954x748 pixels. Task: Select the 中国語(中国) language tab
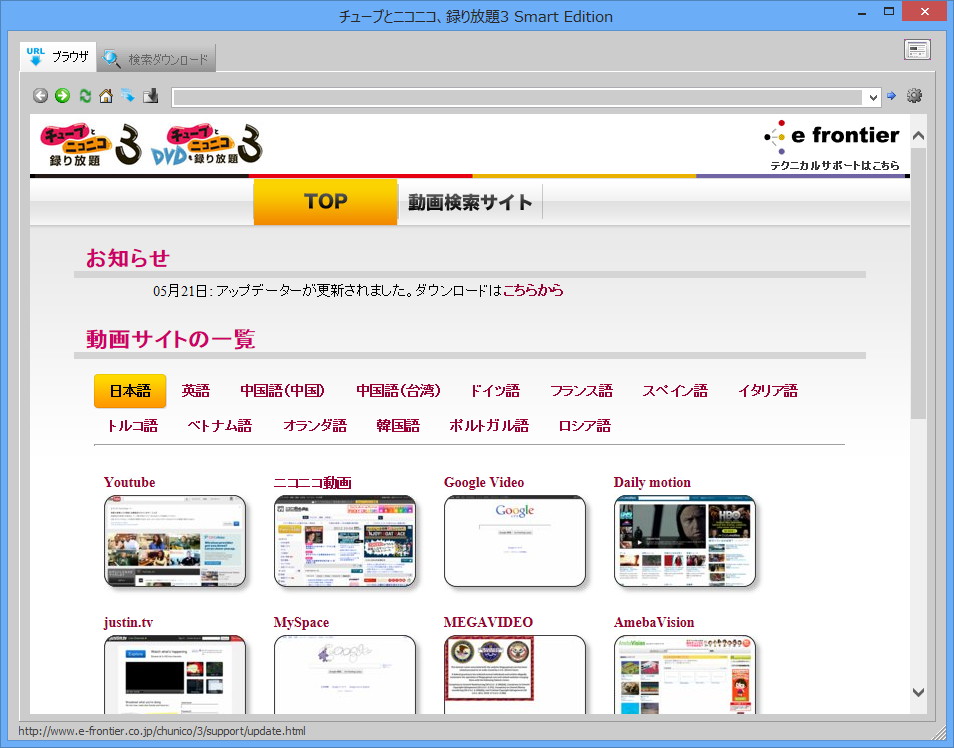click(x=282, y=391)
